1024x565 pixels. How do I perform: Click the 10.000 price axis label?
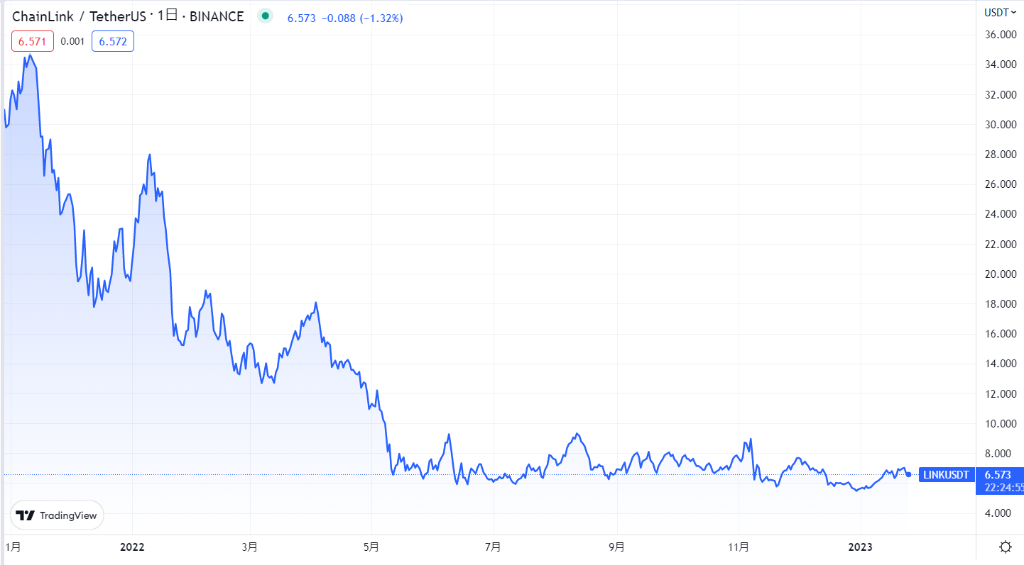[x=1000, y=423]
